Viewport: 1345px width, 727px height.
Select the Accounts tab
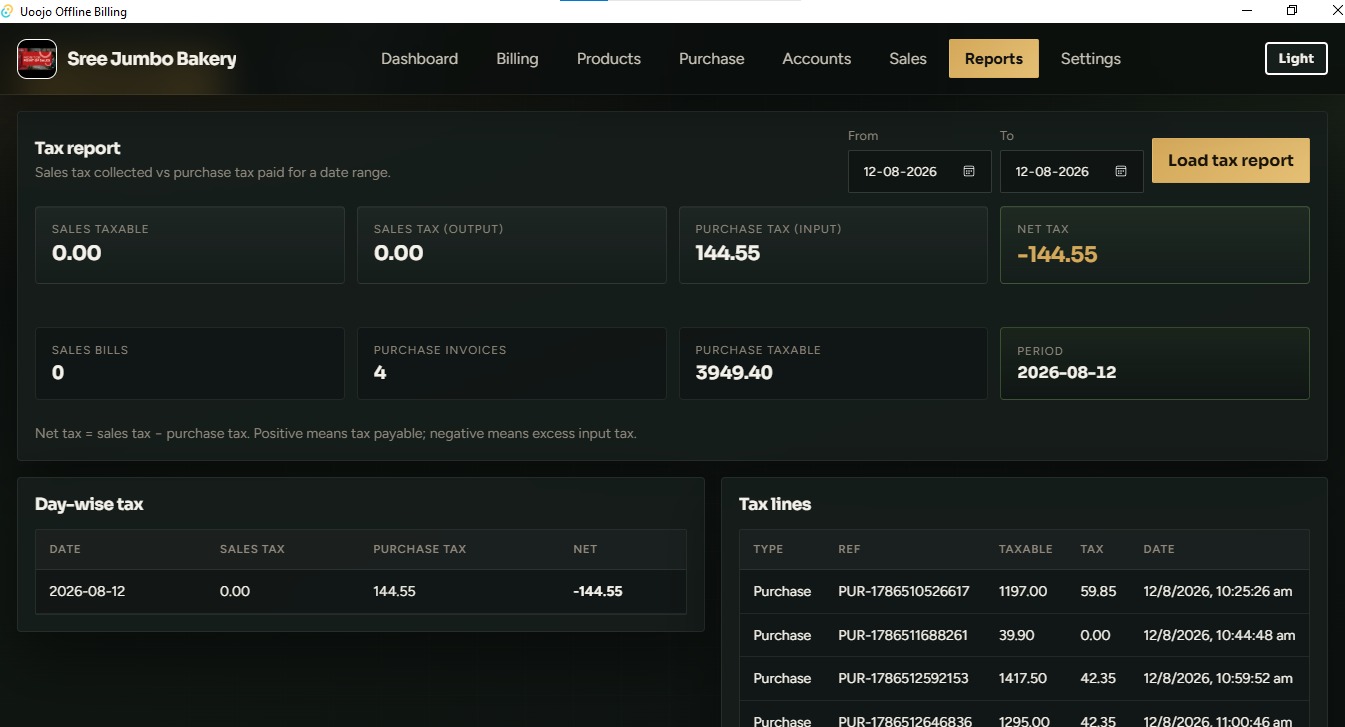pos(816,59)
